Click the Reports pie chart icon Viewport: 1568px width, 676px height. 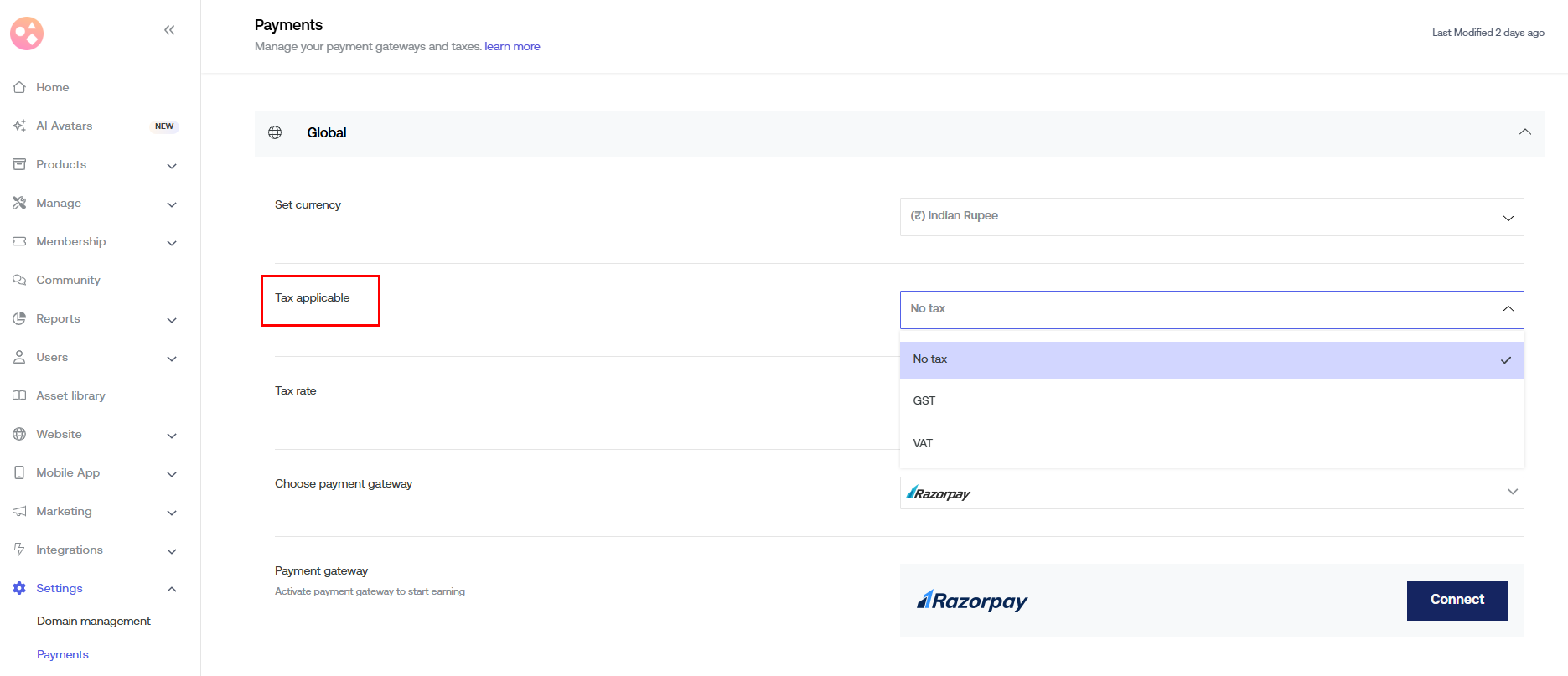[19, 318]
